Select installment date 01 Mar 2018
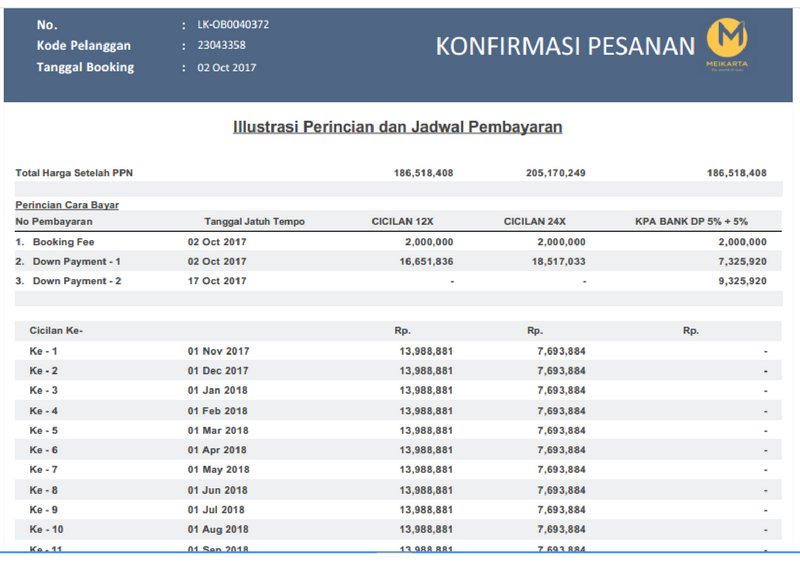Image resolution: width=800 pixels, height=563 pixels. (x=218, y=430)
